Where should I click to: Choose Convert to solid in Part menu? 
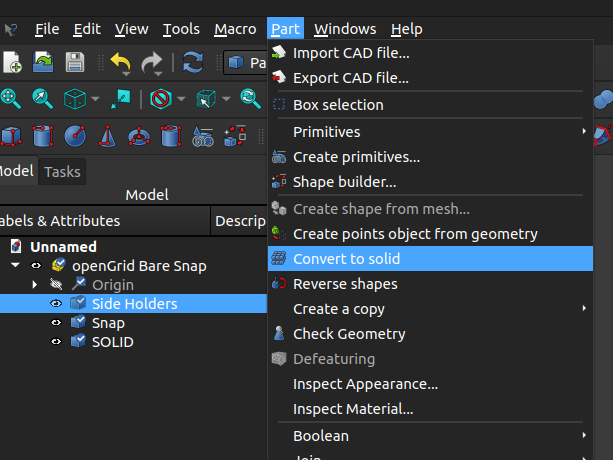346,259
